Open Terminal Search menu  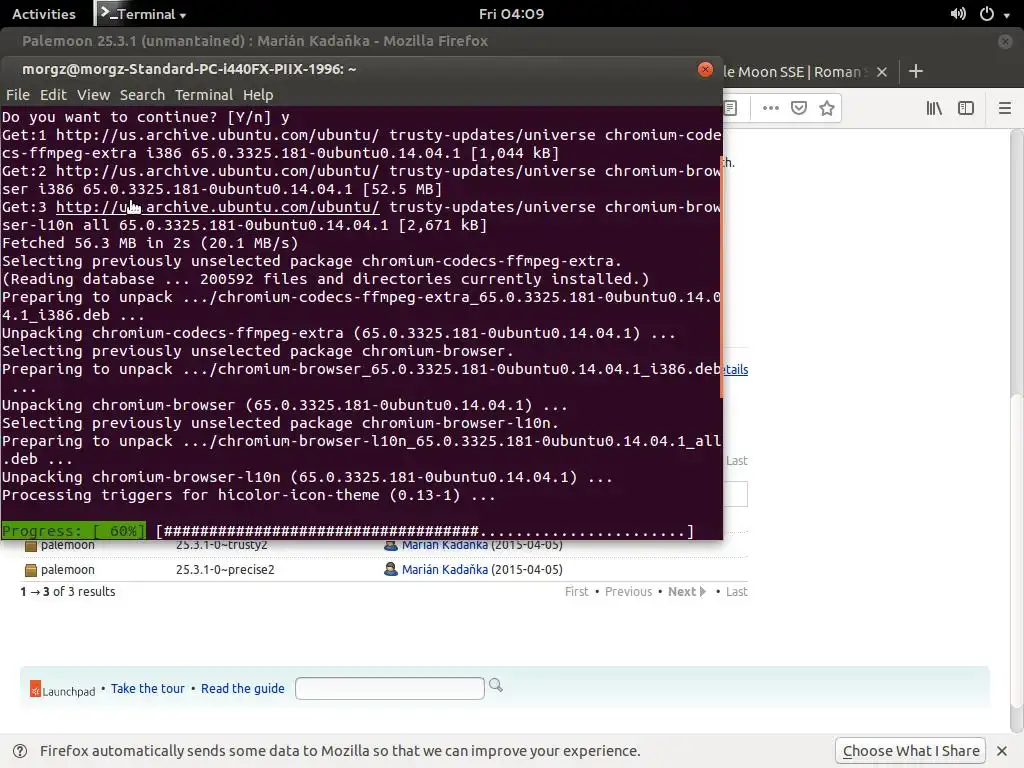(142, 95)
